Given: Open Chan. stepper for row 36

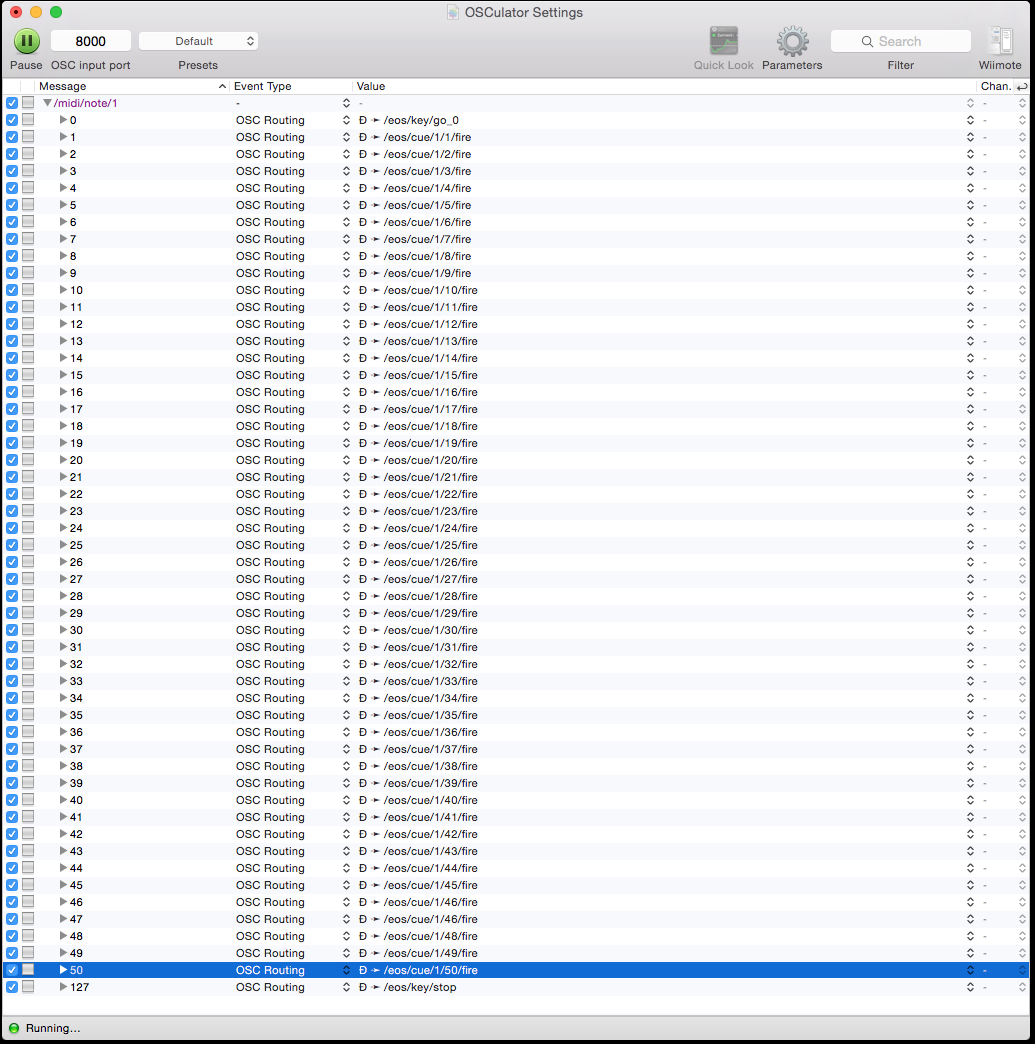Looking at the screenshot, I should point(1022,732).
